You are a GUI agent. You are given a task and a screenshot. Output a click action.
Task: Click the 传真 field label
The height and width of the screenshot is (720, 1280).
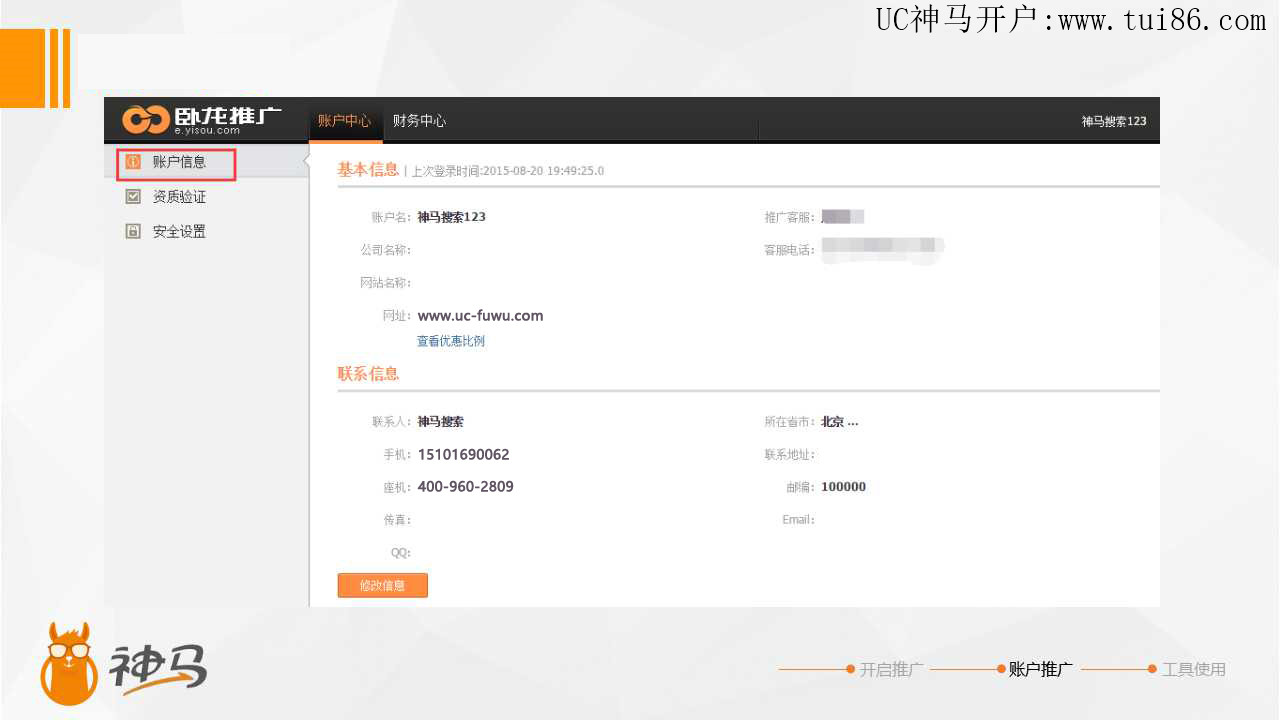[x=397, y=520]
